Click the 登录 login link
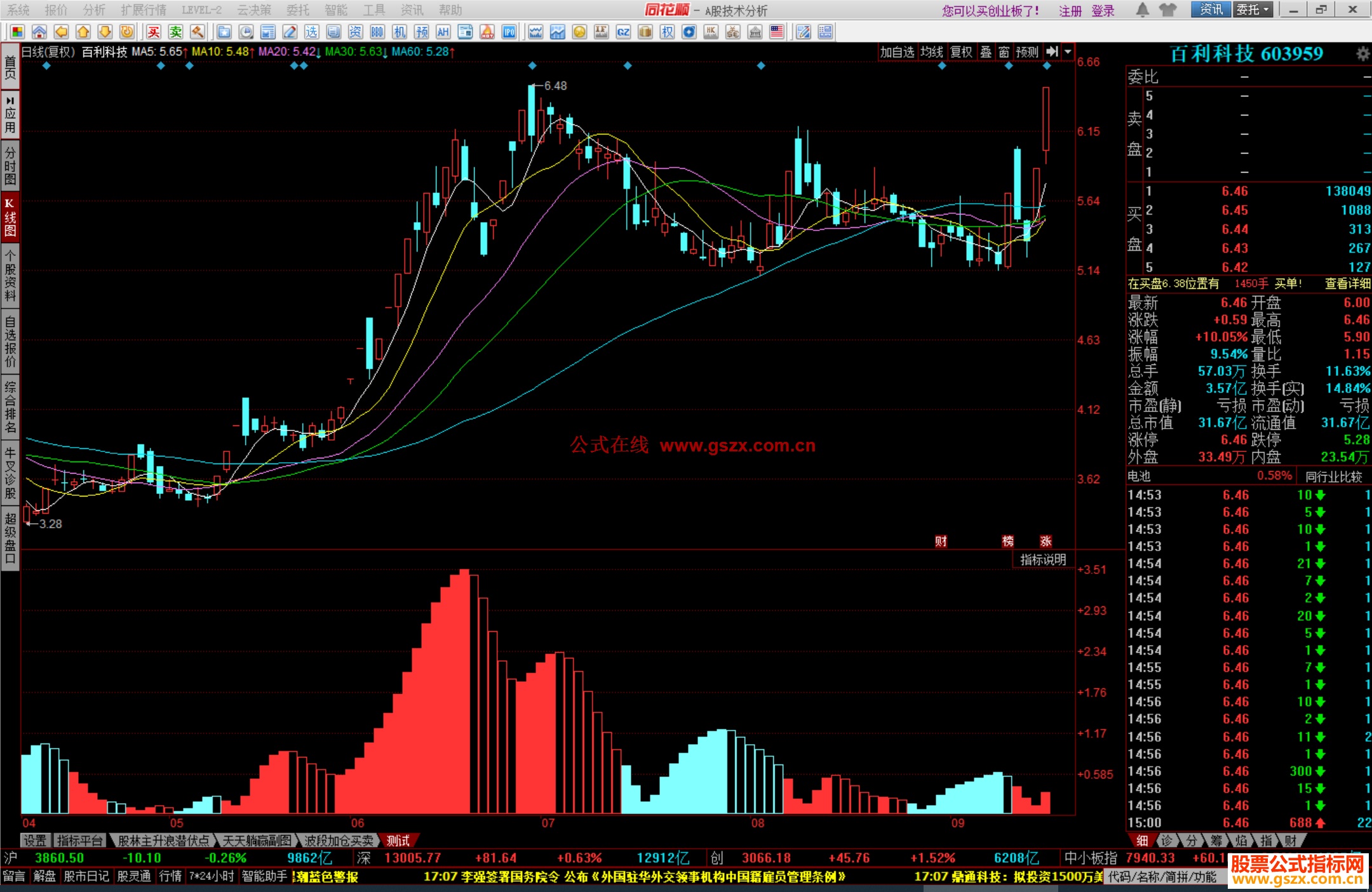The width and height of the screenshot is (1372, 892). [1103, 11]
